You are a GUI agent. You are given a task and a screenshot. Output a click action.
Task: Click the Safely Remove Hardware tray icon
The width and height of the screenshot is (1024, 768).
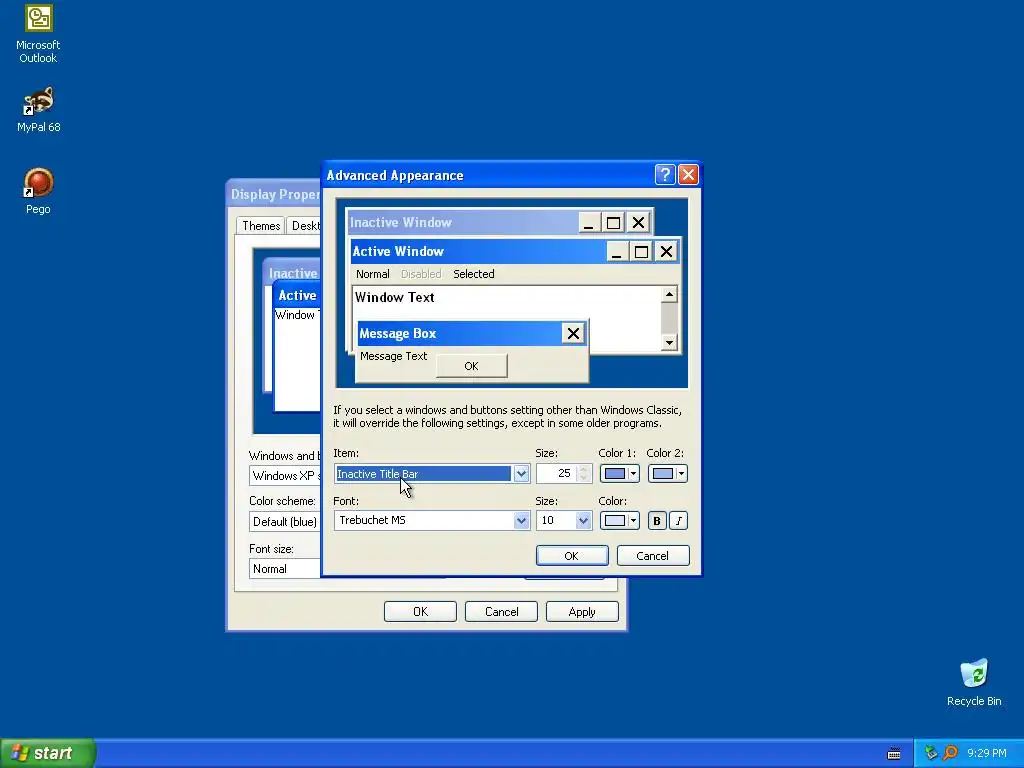(x=931, y=753)
